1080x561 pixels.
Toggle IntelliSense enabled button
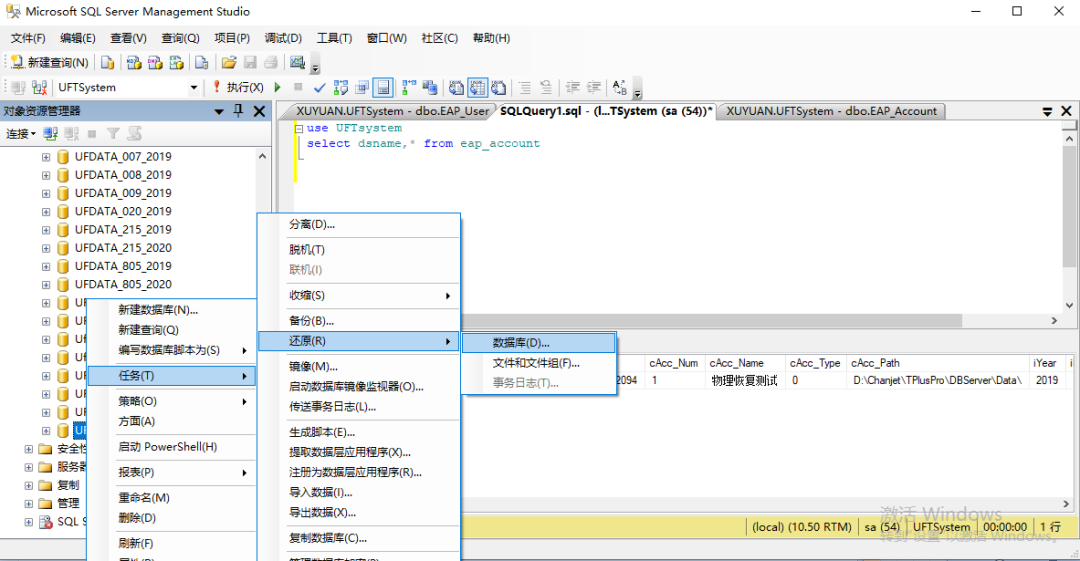pyautogui.click(x=384, y=88)
